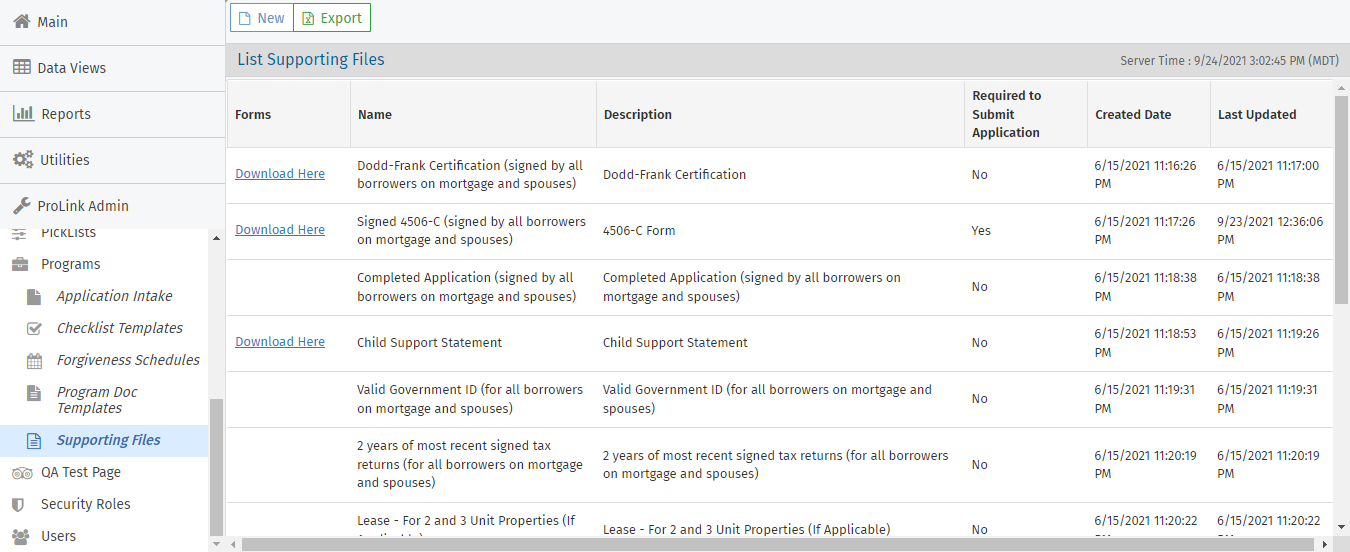Create a new supporting file with New

[x=261, y=18]
